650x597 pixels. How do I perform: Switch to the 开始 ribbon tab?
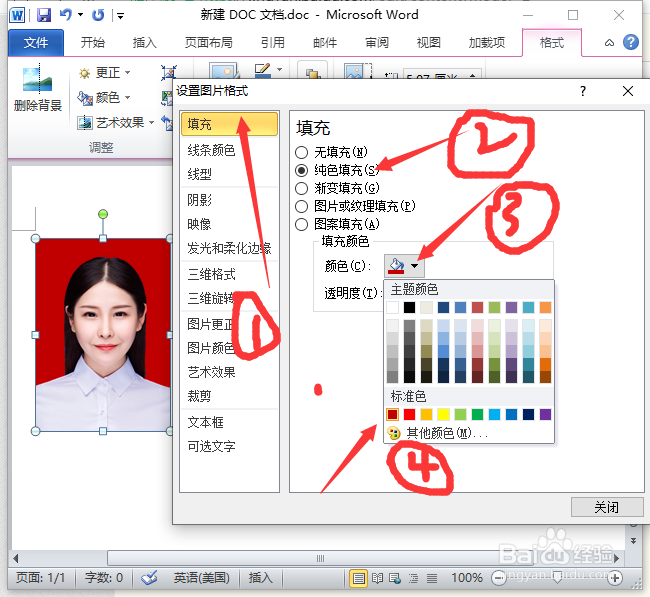point(92,42)
